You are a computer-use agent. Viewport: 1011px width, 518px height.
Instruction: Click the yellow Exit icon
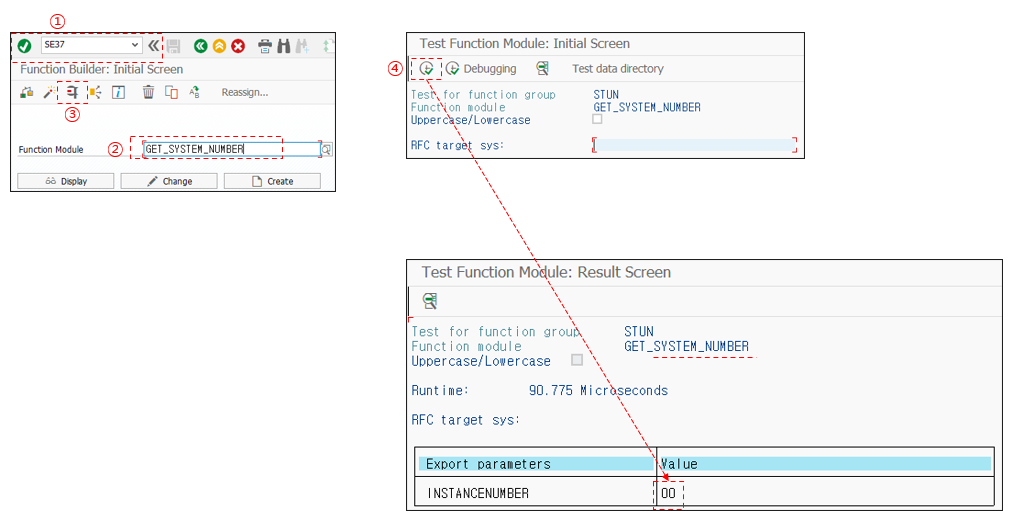pyautogui.click(x=219, y=46)
